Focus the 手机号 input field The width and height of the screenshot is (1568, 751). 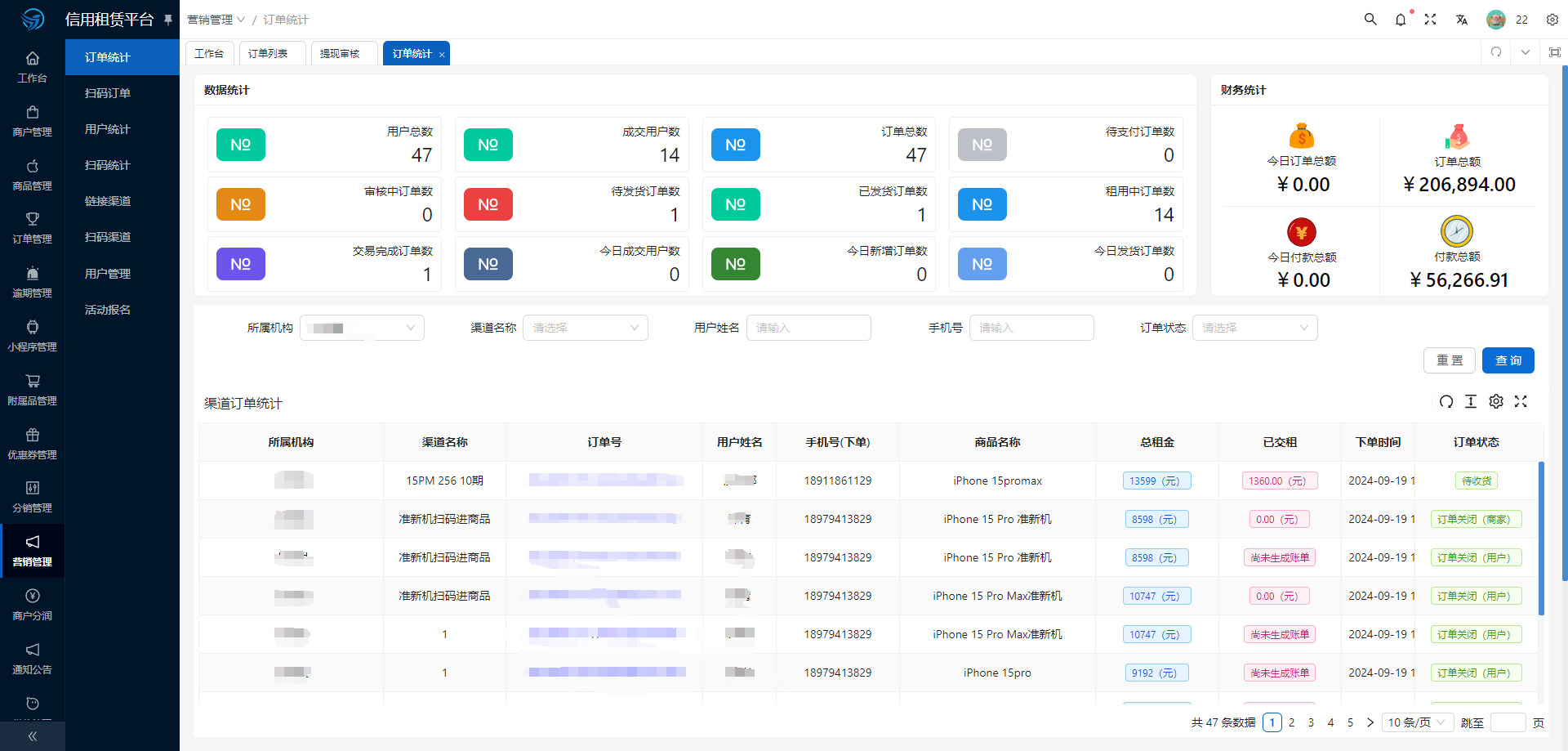pyautogui.click(x=1031, y=328)
